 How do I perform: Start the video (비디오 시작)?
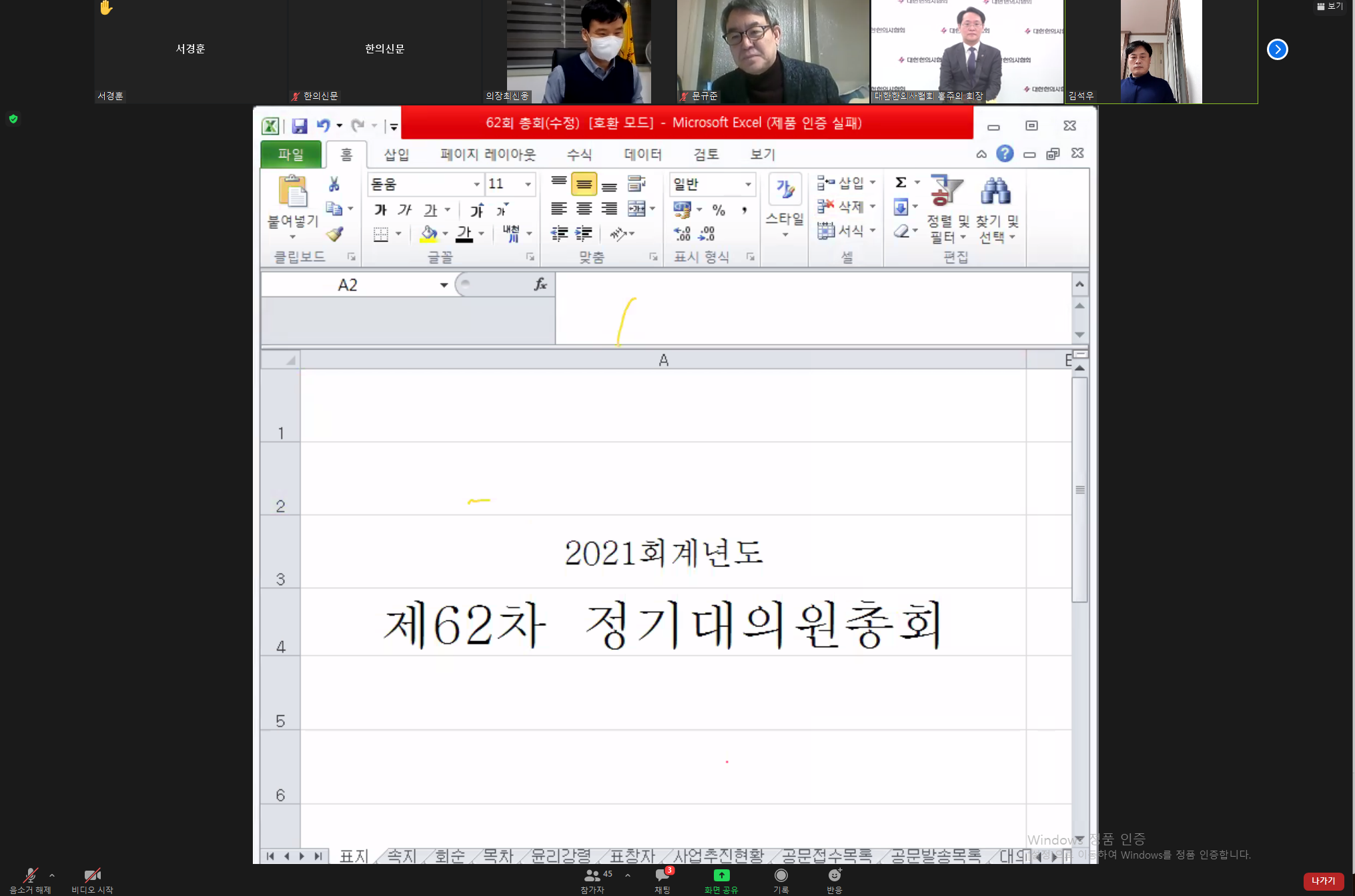click(91, 877)
